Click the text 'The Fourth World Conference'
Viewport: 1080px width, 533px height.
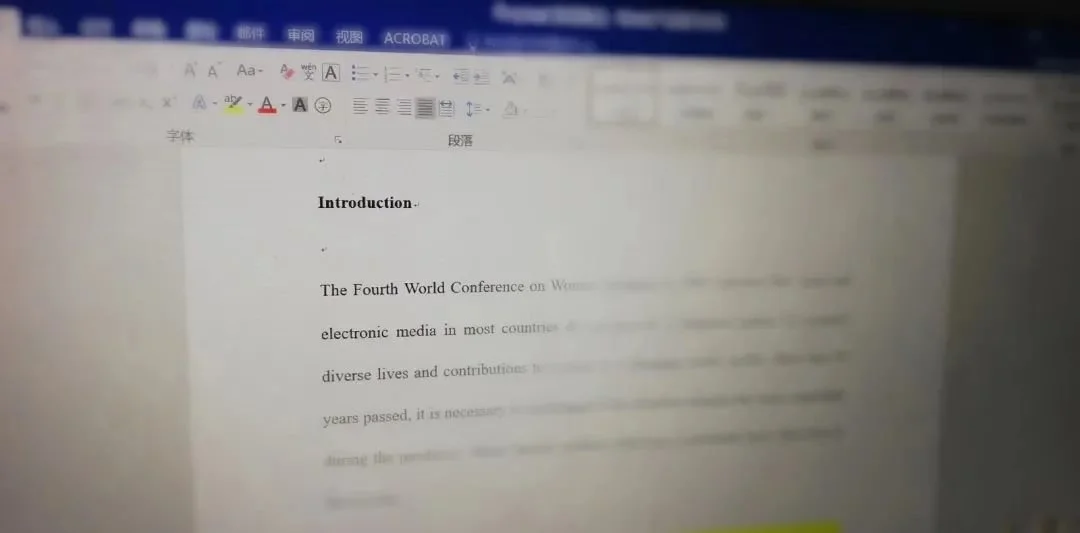pyautogui.click(x=422, y=289)
